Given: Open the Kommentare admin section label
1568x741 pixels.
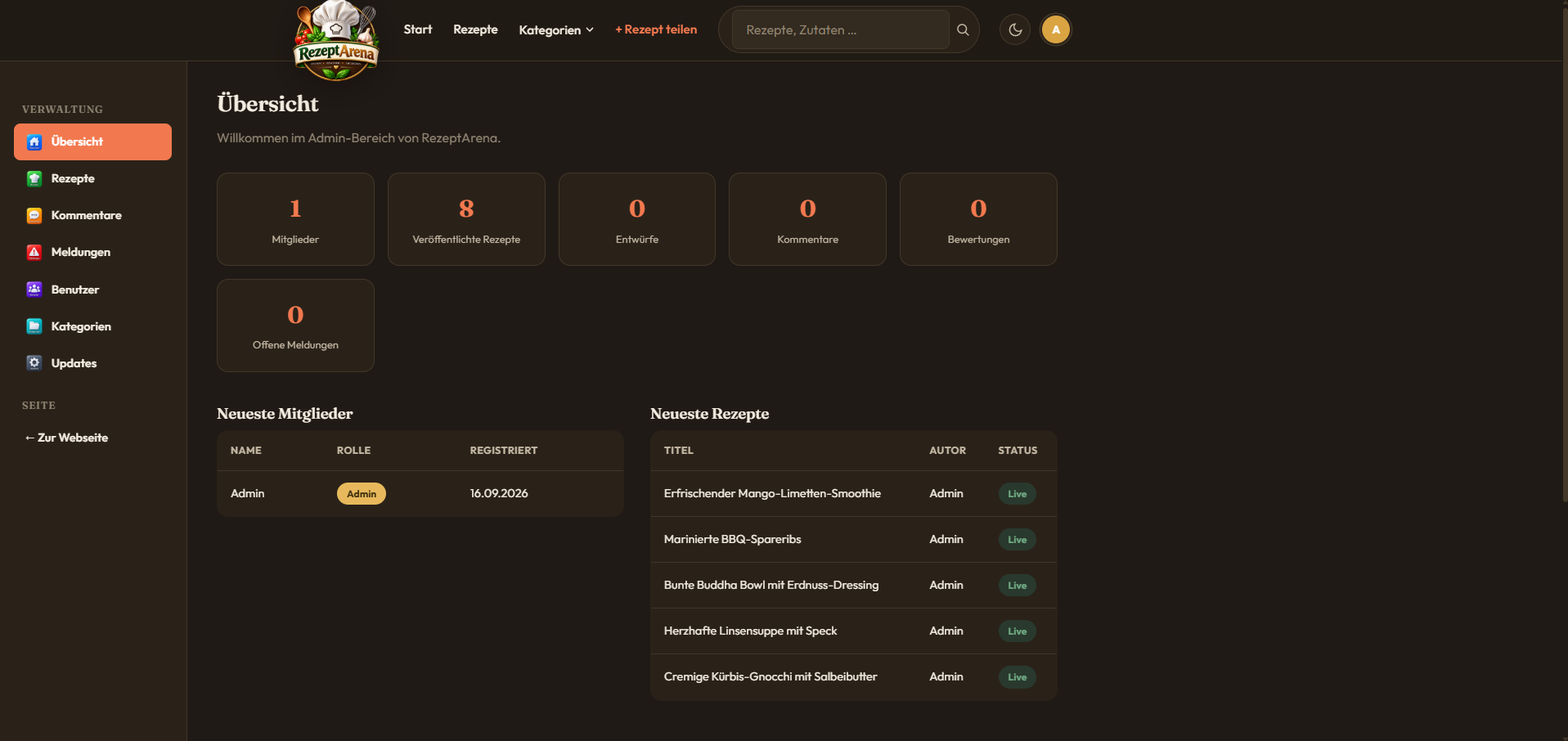Looking at the screenshot, I should [87, 215].
